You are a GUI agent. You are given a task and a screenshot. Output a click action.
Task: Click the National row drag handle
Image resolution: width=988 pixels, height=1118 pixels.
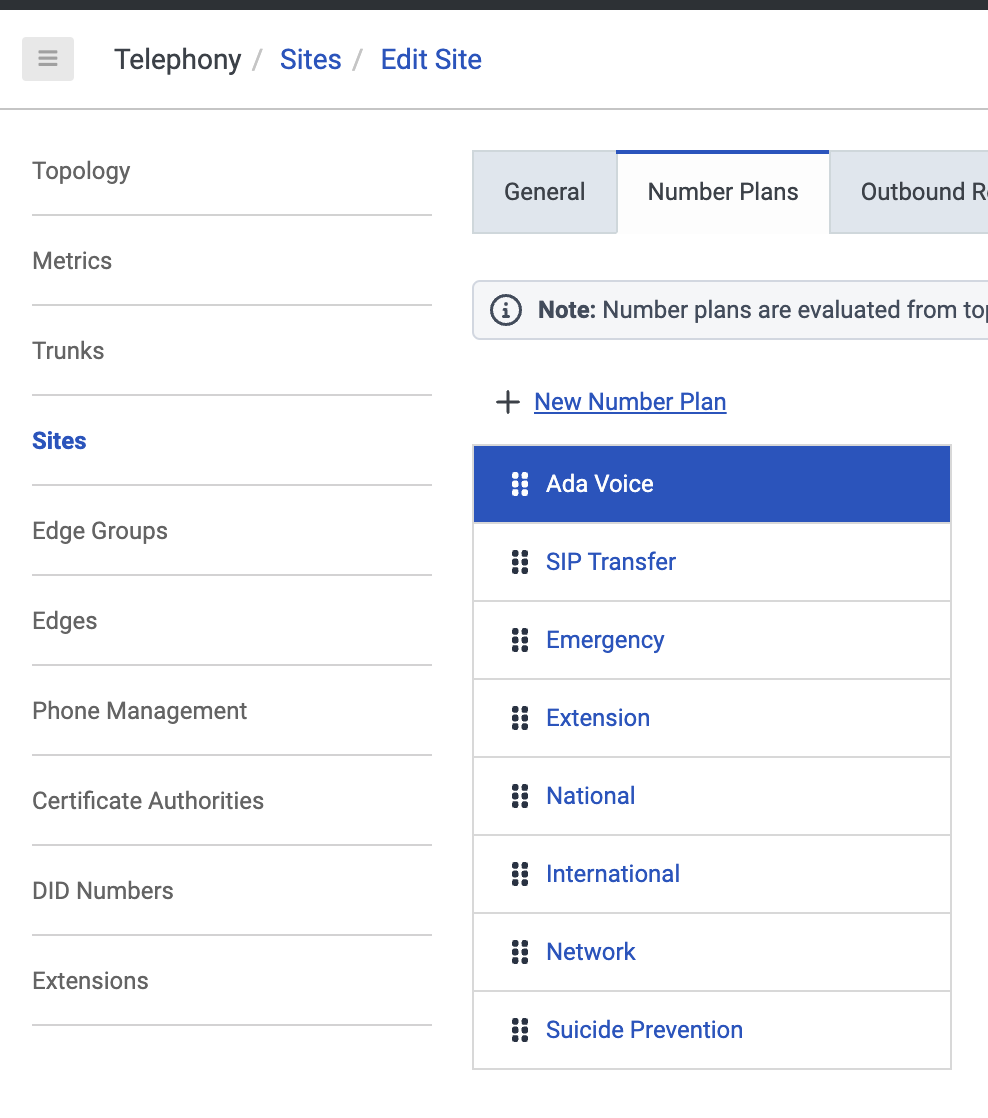click(519, 796)
